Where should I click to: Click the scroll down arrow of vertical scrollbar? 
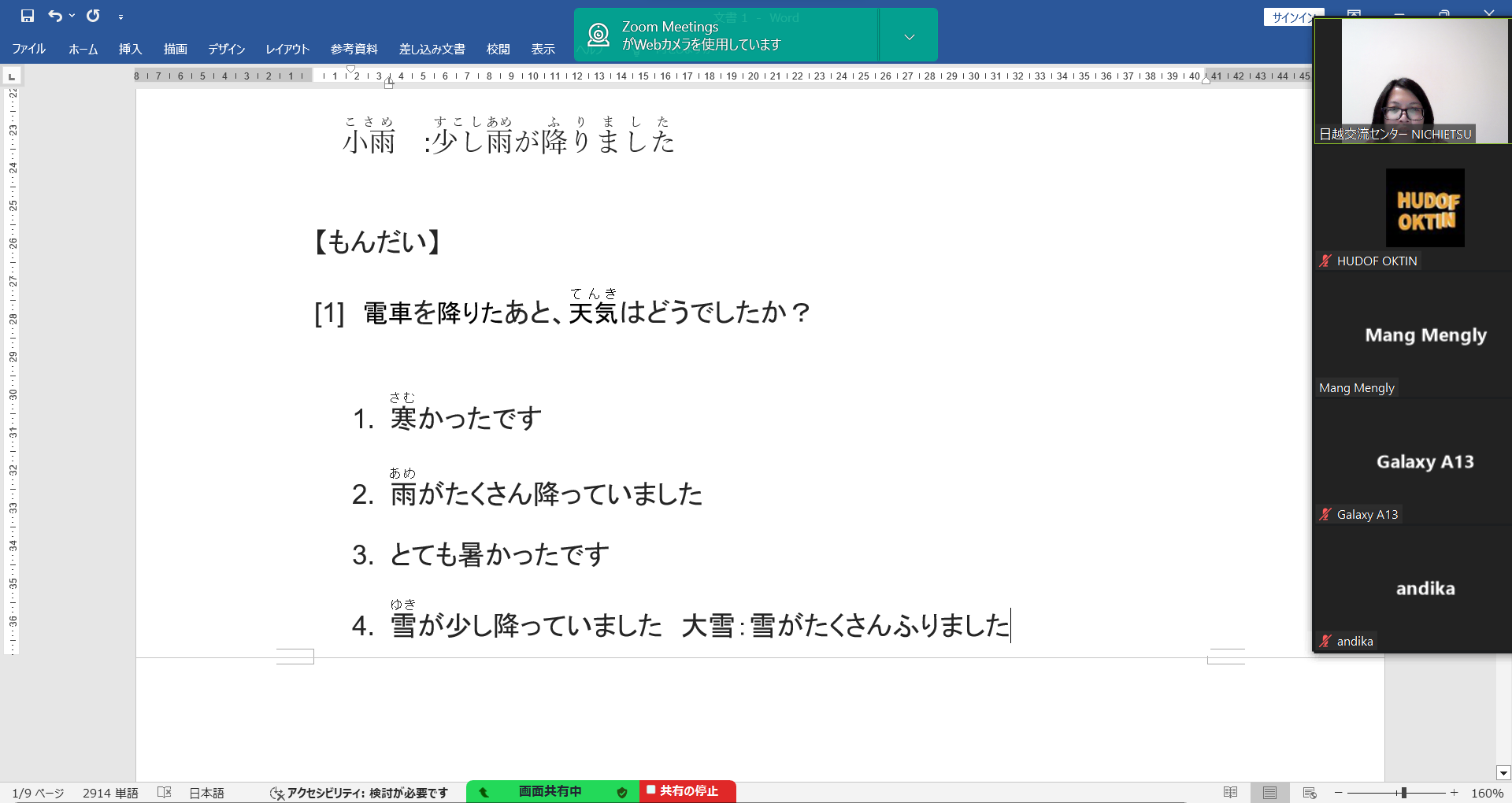coord(1503,773)
